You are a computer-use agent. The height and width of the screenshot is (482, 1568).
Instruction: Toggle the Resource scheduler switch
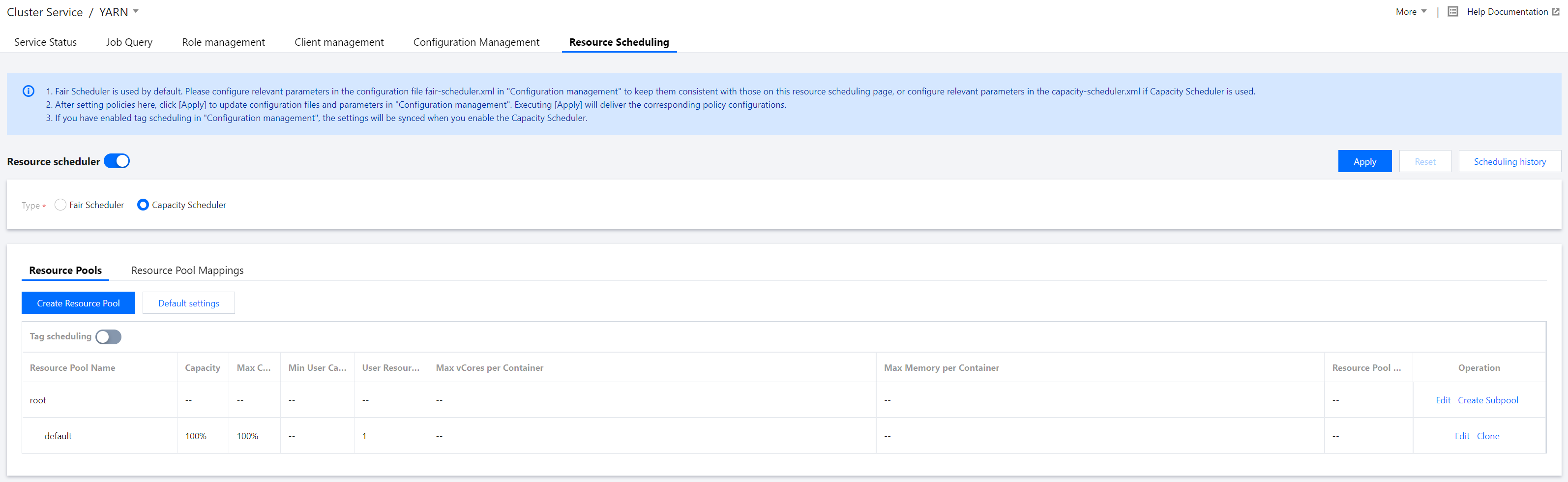point(117,161)
